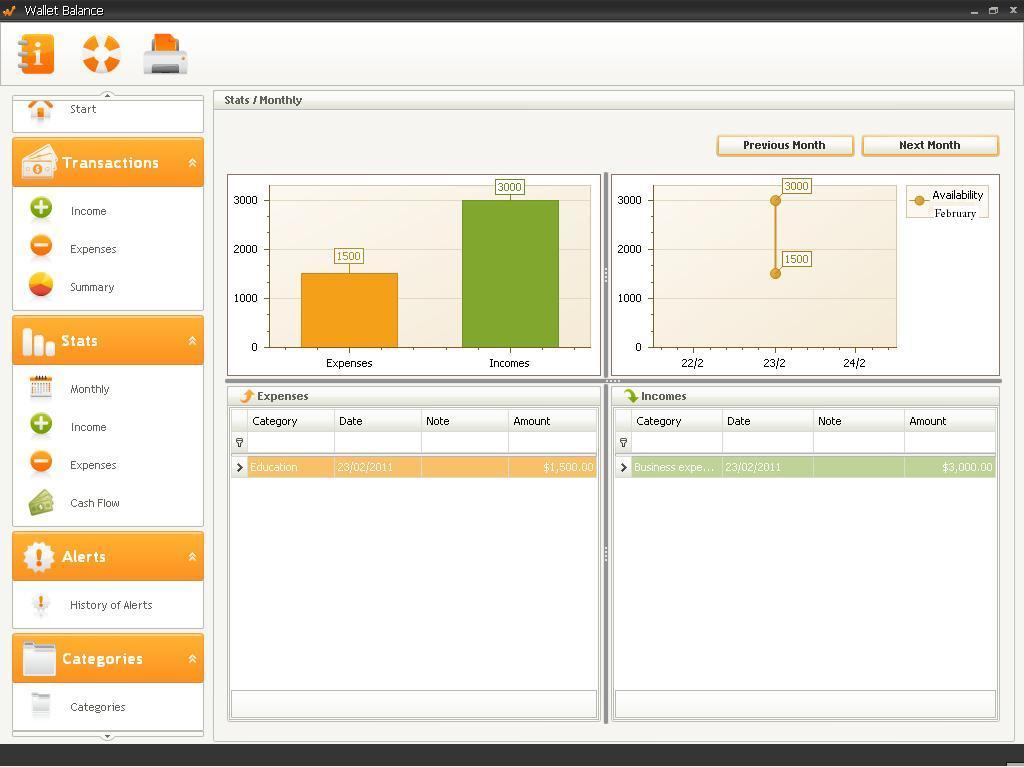
Task: Click the green Incomes bar in chart
Action: point(510,273)
